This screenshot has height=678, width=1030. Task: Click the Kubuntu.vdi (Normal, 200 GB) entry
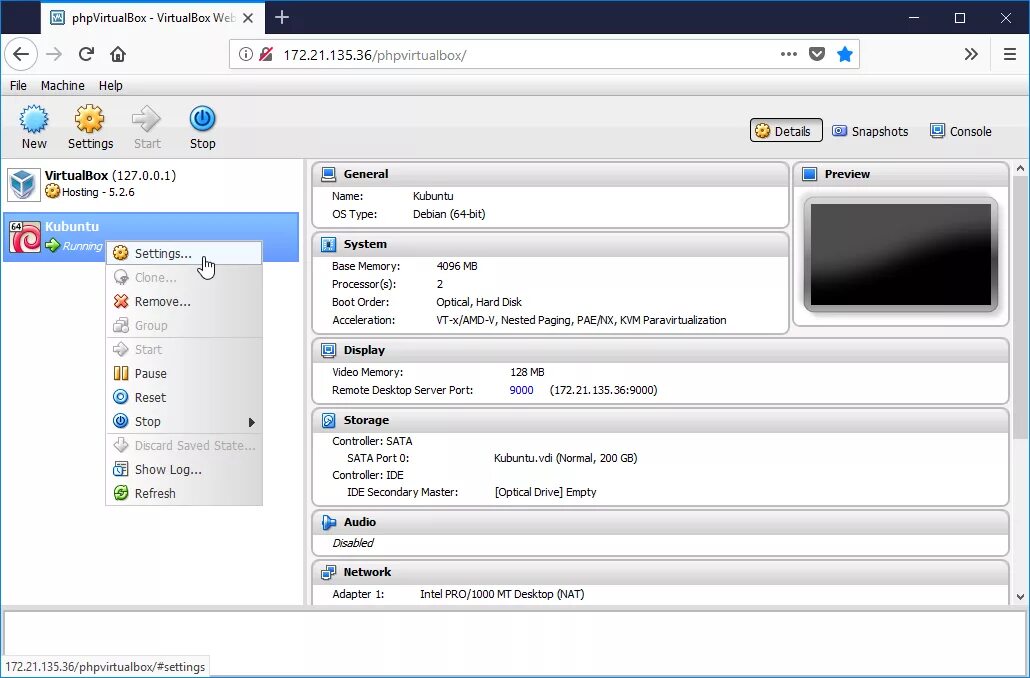pyautogui.click(x=566, y=459)
